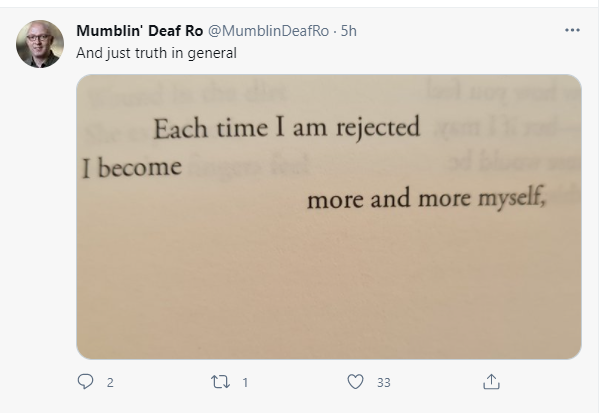Screen dimensions: 603x413
Task: Click "more and more myself," in photo
Action: 425,199
